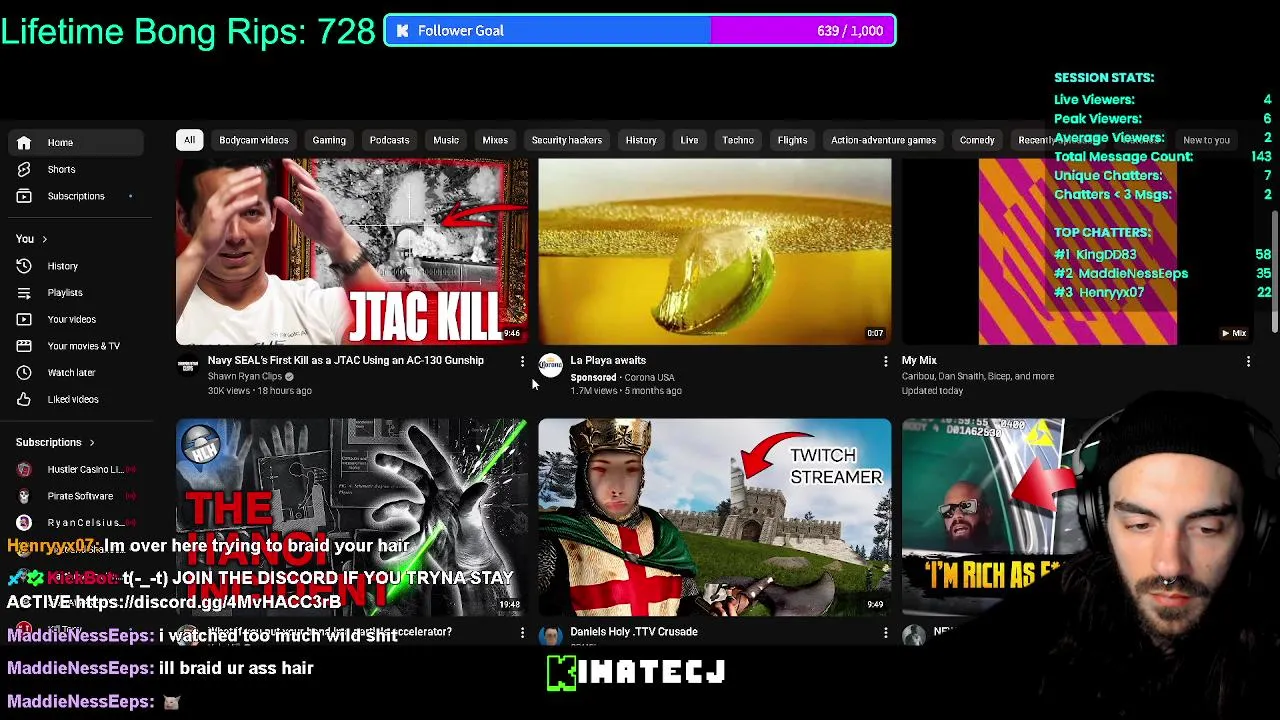
Task: Open the pink striped Mix thumbnail
Action: click(x=1078, y=251)
